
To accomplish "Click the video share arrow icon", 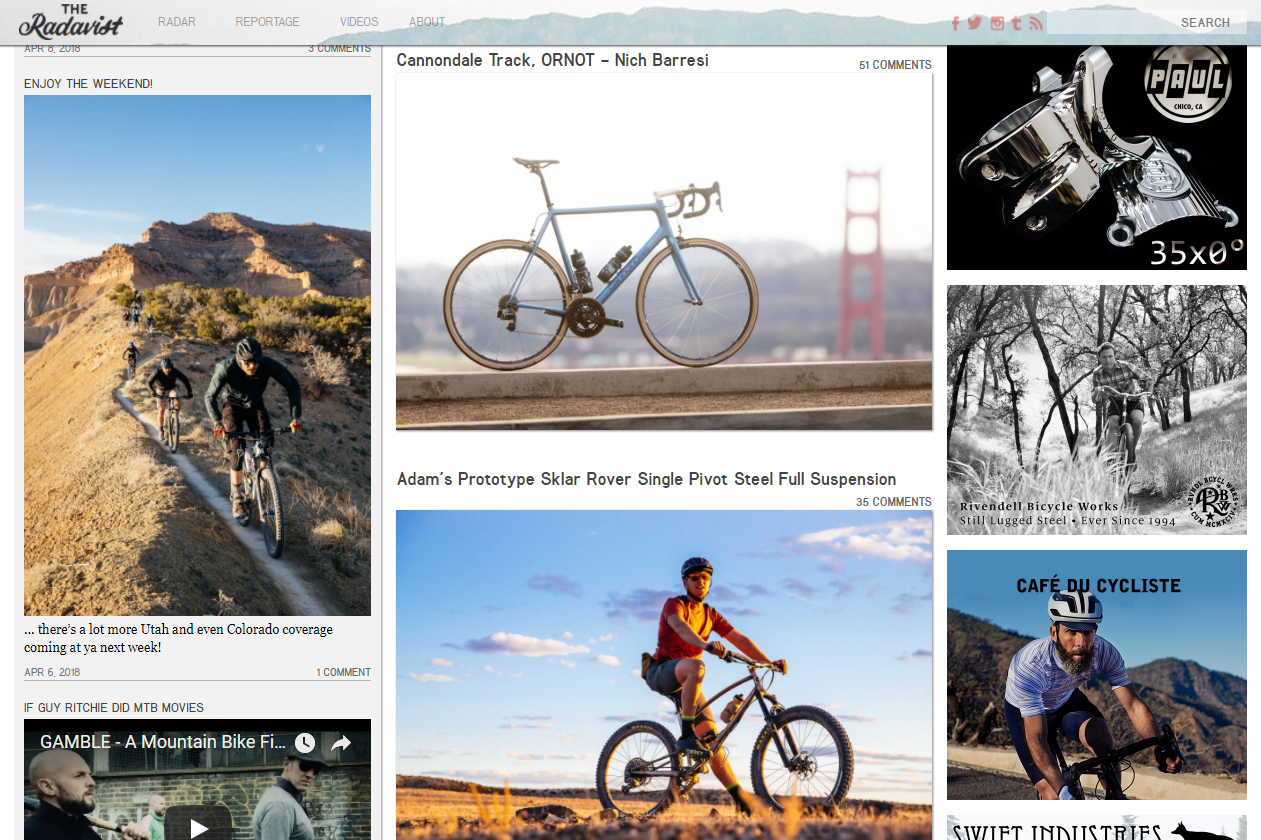I will tap(341, 743).
